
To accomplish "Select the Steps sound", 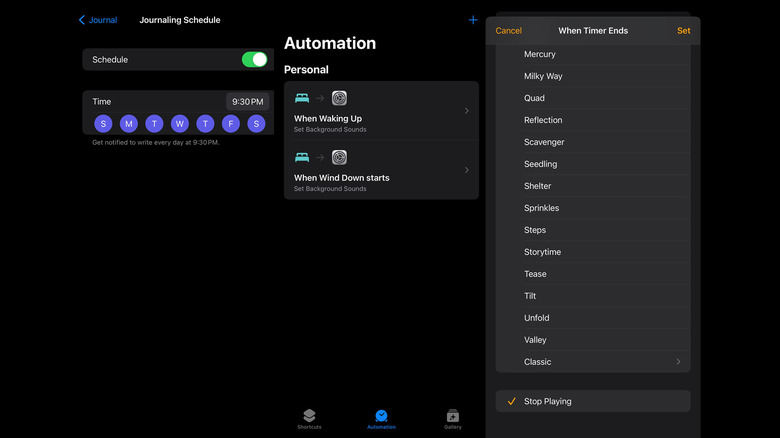I will coord(593,230).
